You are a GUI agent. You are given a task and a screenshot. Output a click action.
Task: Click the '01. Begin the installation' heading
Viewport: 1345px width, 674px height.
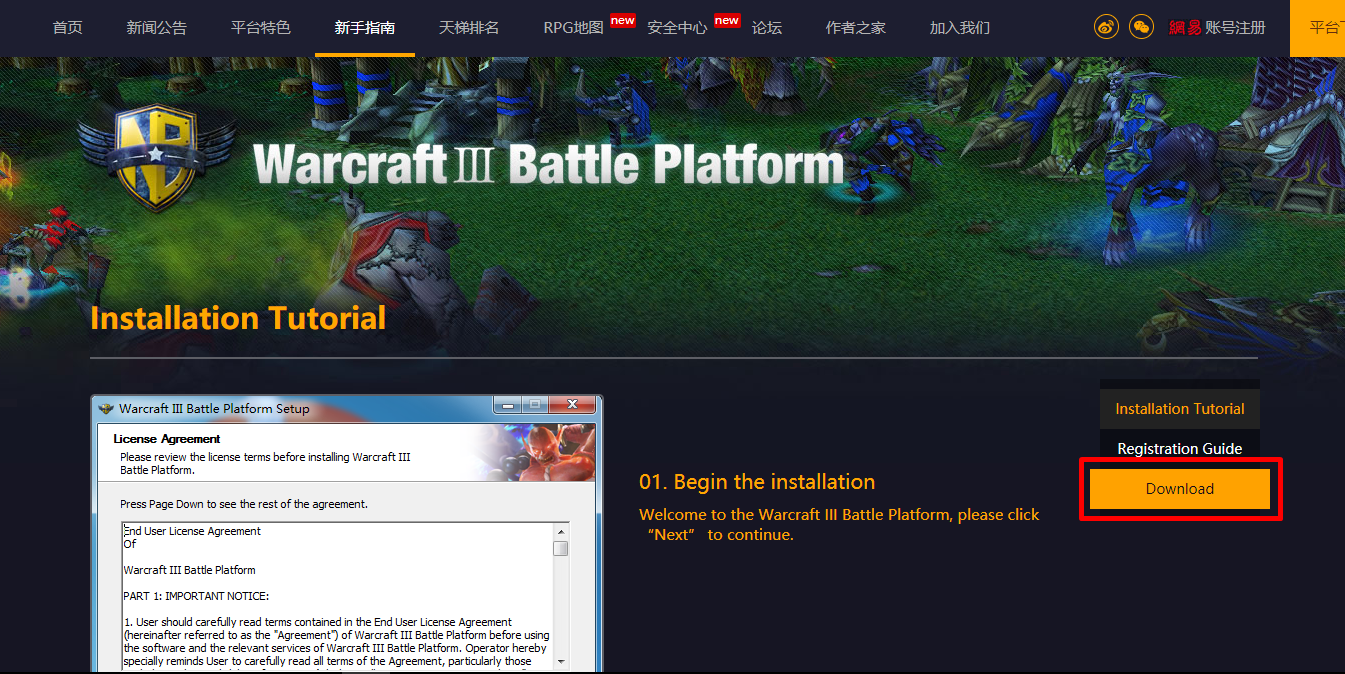(x=757, y=482)
